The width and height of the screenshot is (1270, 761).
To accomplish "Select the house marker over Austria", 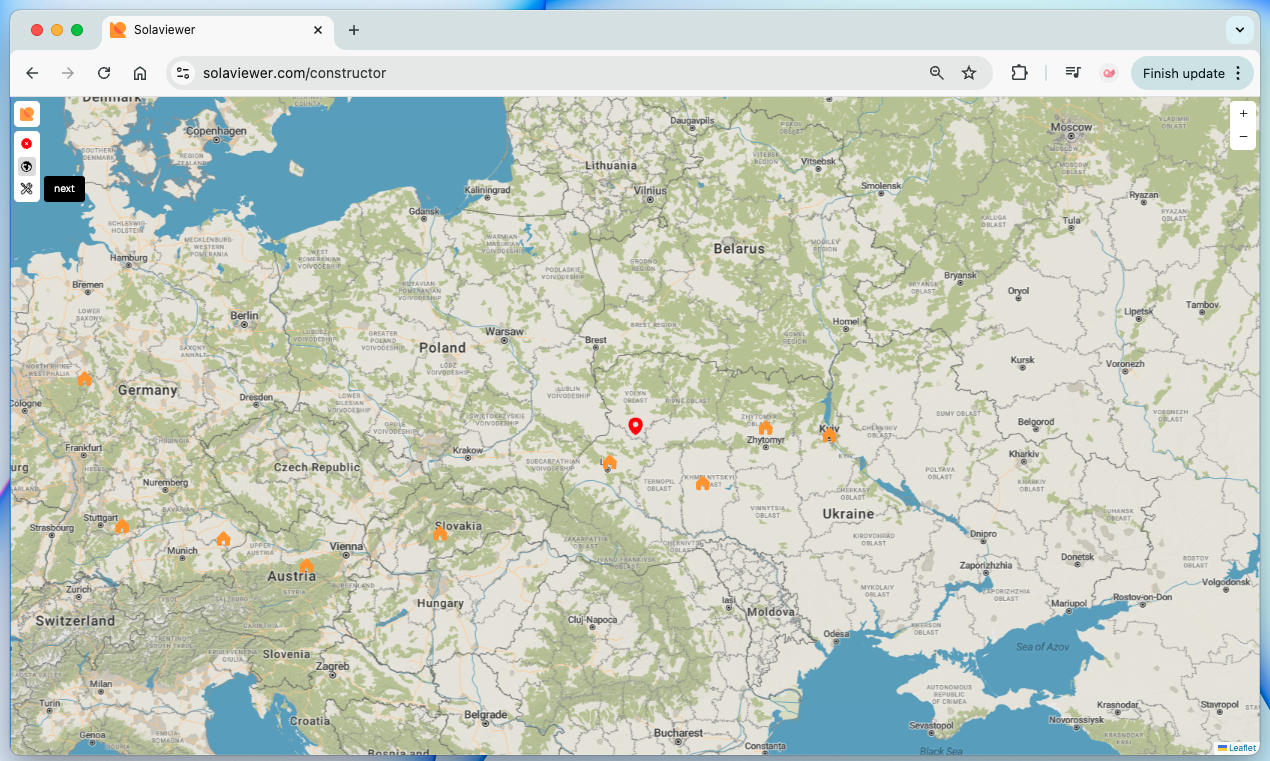I will pyautogui.click(x=307, y=565).
